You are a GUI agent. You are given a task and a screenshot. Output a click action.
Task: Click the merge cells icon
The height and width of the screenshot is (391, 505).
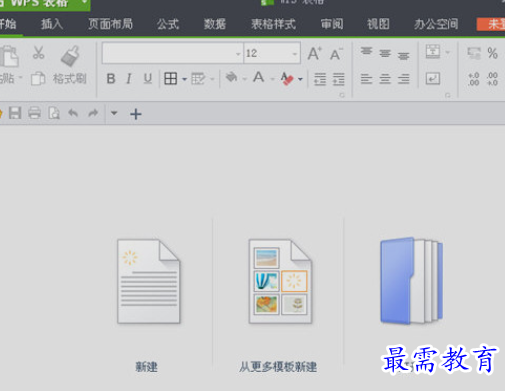(x=433, y=52)
